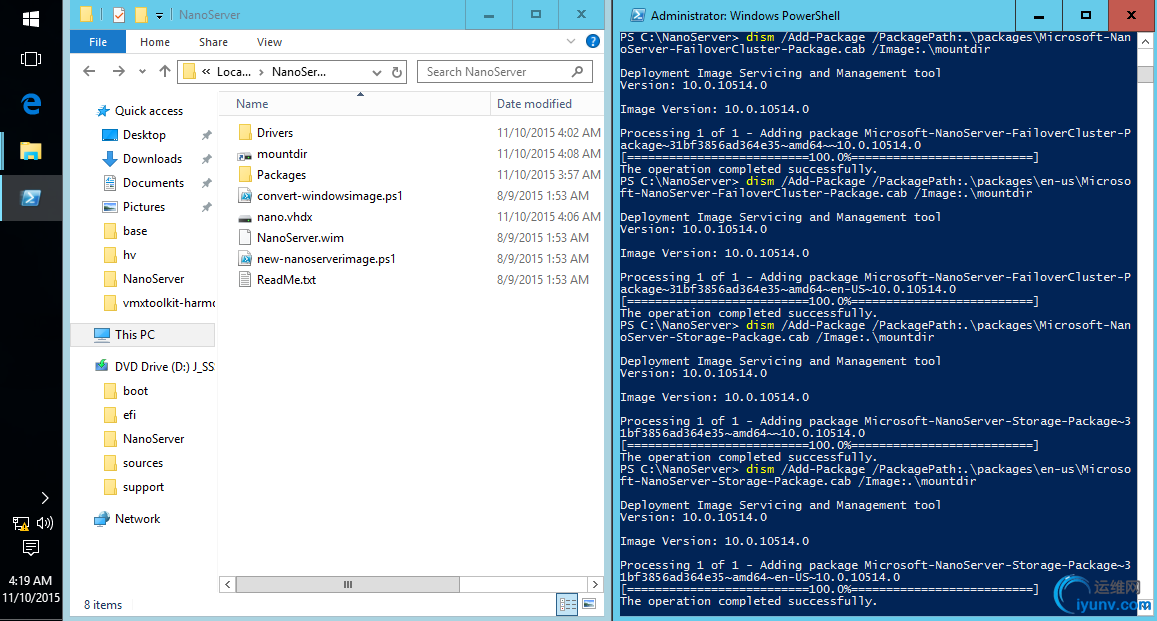The width and height of the screenshot is (1157, 621).
Task: Click the volume speaker tray icon
Action: coord(45,523)
